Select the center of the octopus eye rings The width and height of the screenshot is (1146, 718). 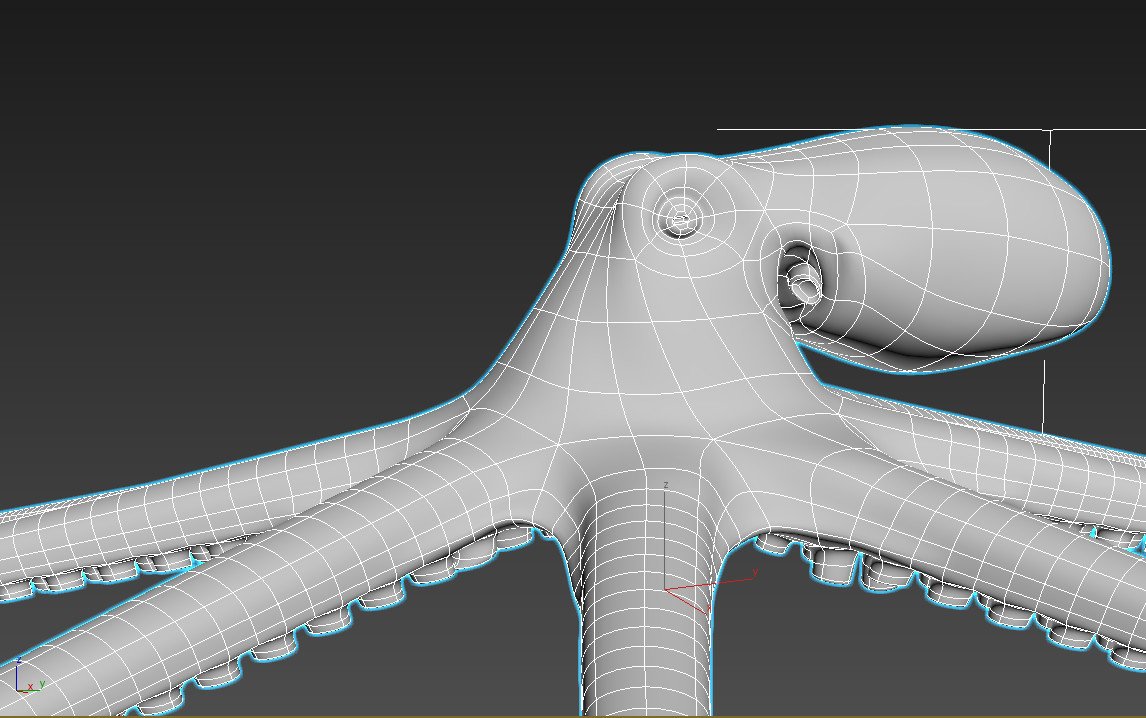[682, 217]
